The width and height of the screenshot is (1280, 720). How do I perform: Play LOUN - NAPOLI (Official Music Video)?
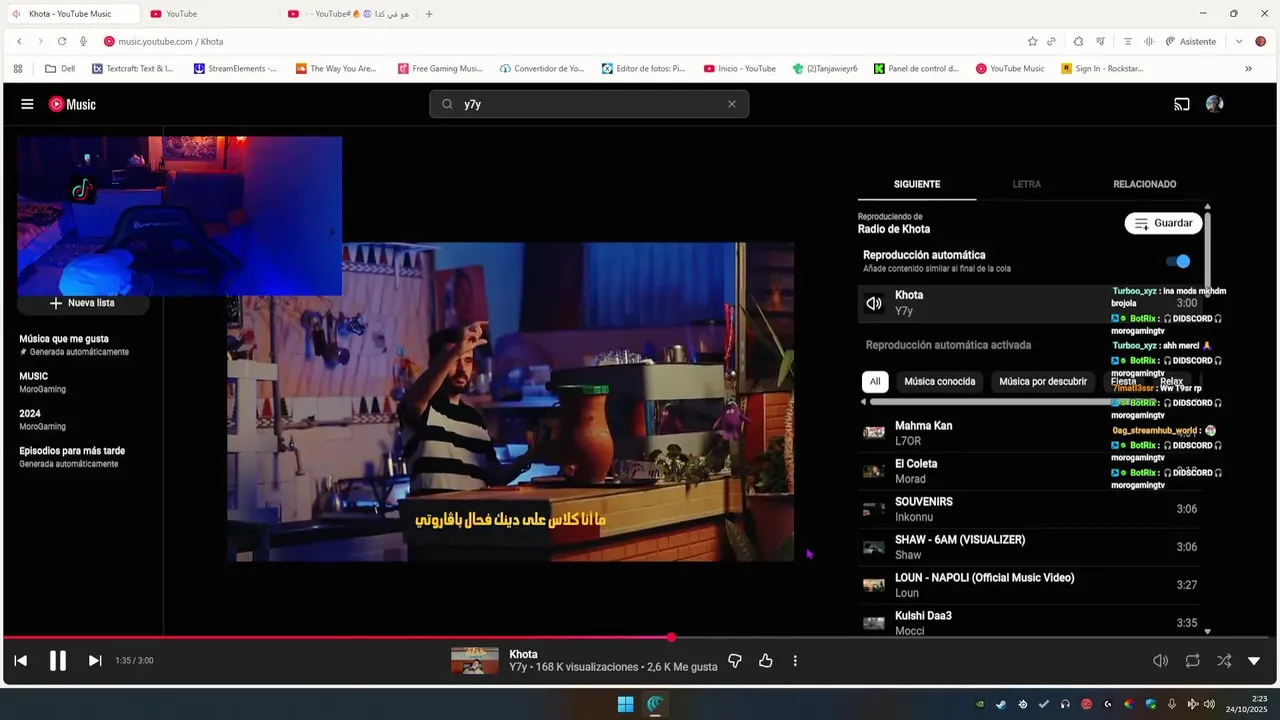1030,585
